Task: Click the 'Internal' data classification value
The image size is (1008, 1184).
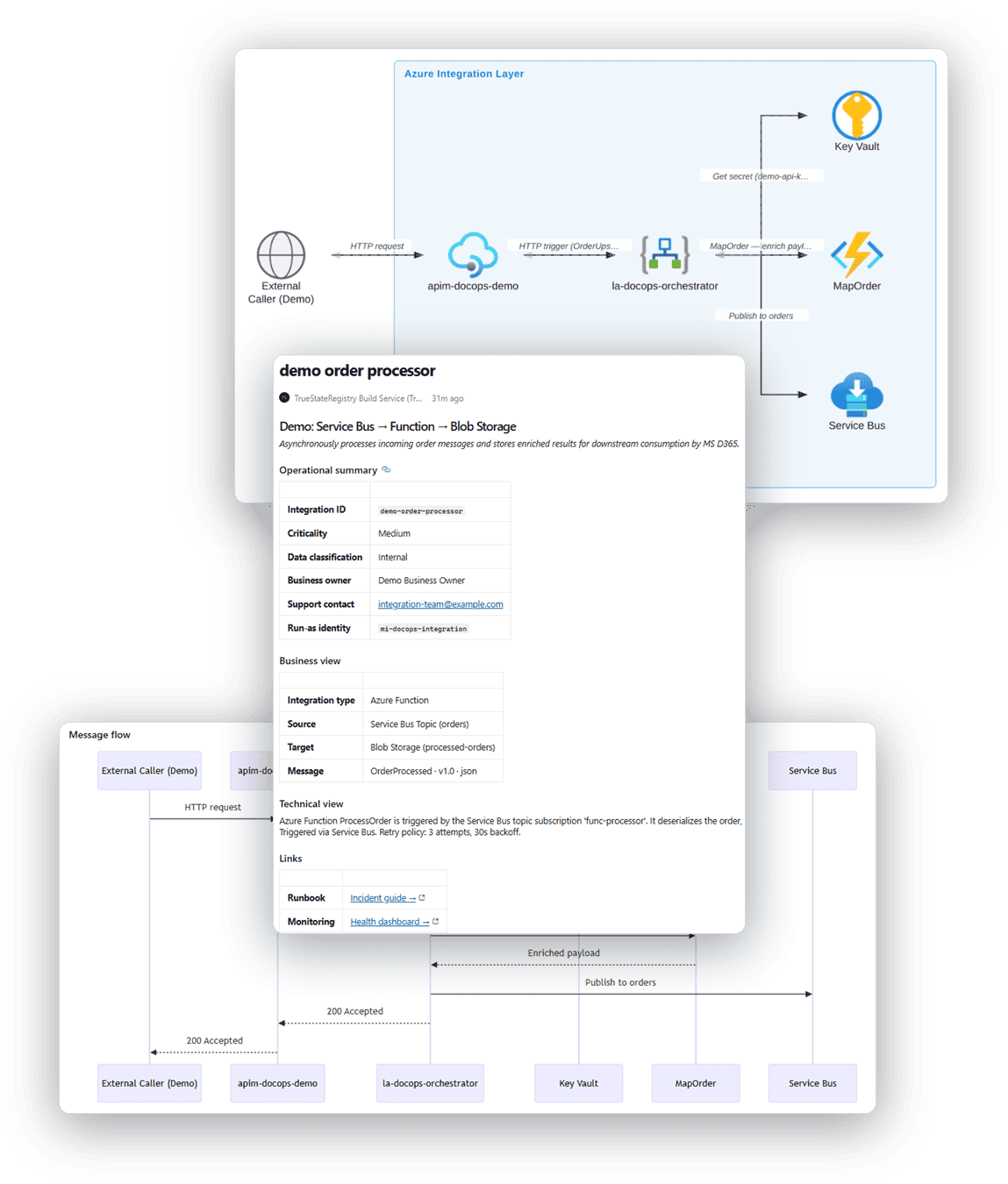Action: [x=392, y=557]
